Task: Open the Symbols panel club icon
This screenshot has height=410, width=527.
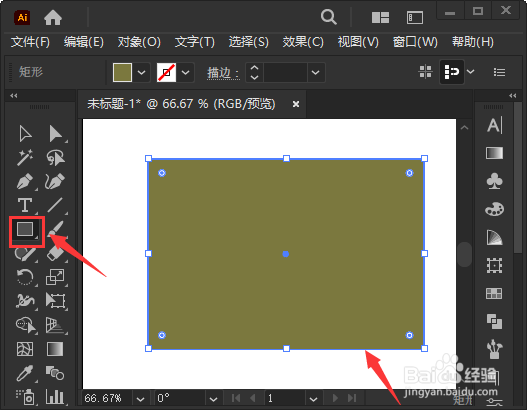Action: coord(494,181)
